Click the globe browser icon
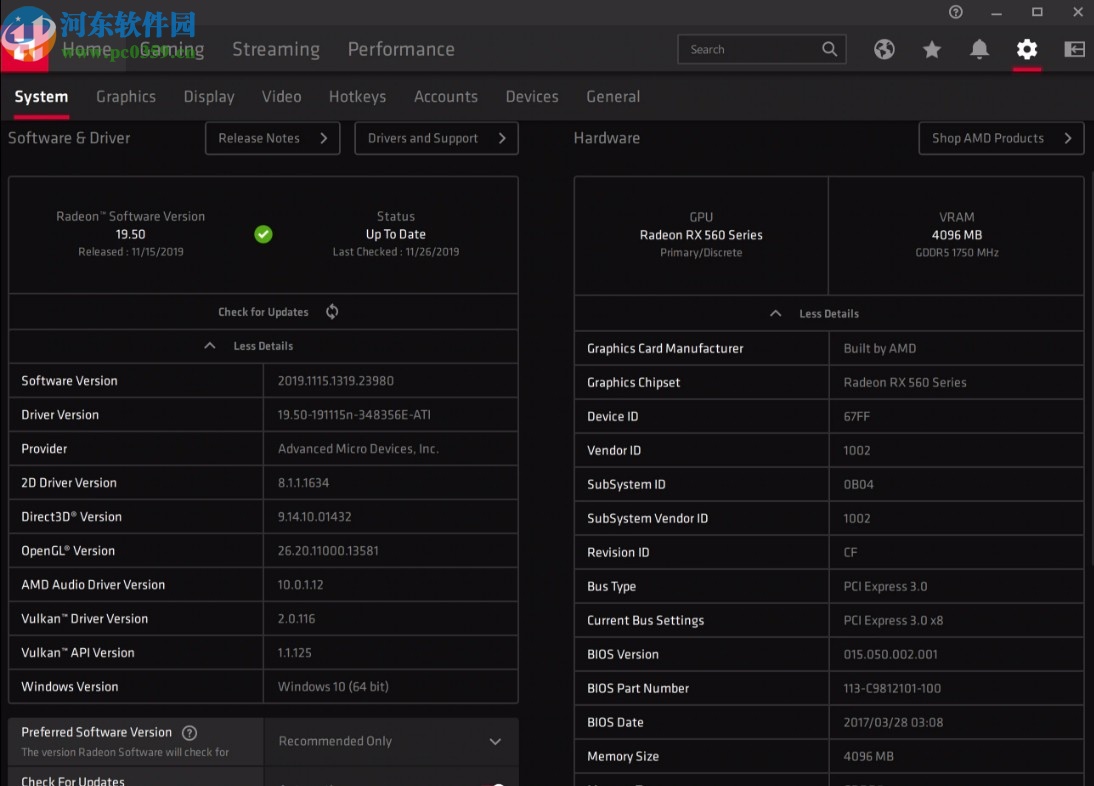This screenshot has height=786, width=1094. [884, 49]
